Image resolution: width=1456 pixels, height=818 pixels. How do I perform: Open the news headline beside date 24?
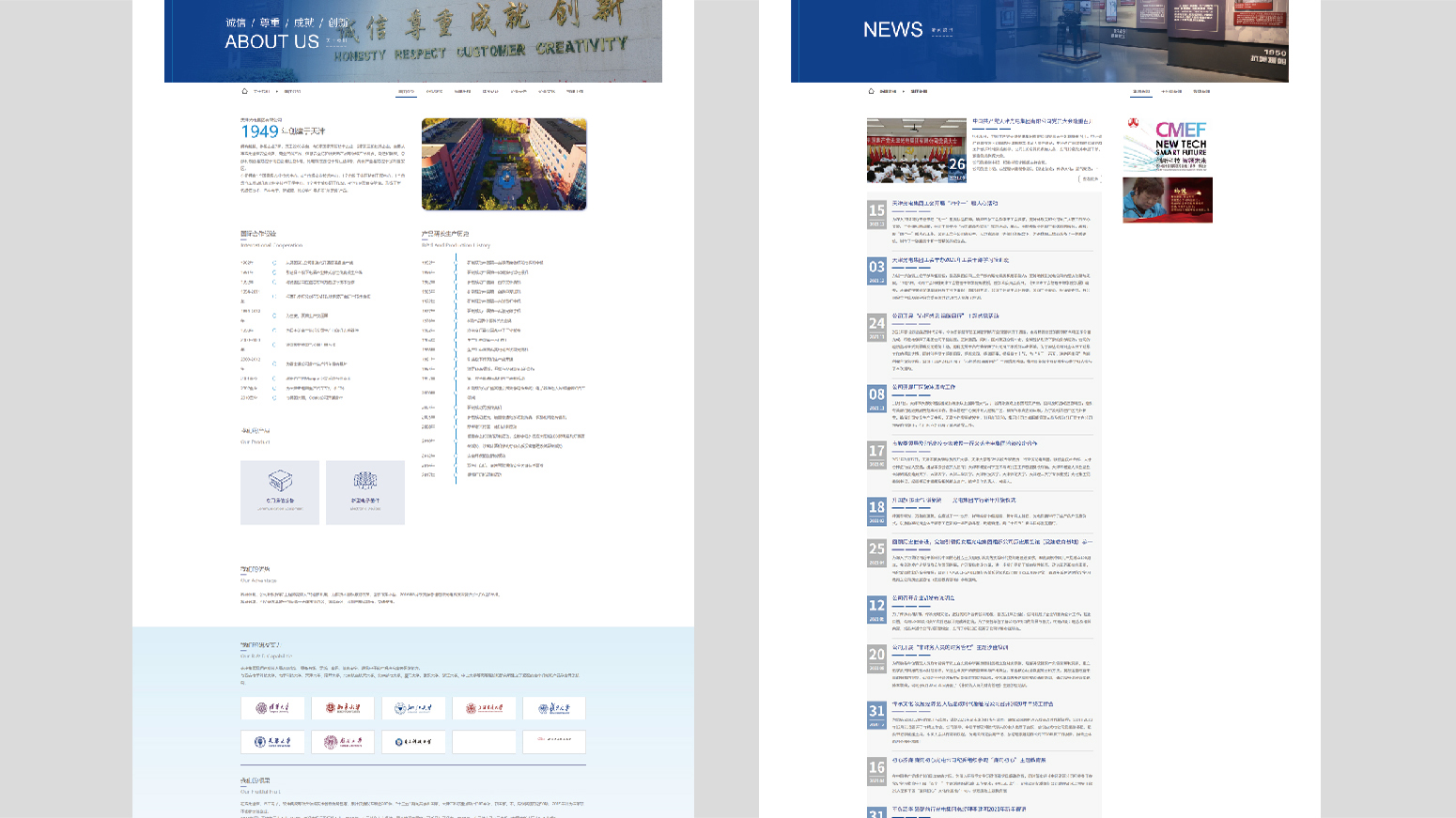945,316
